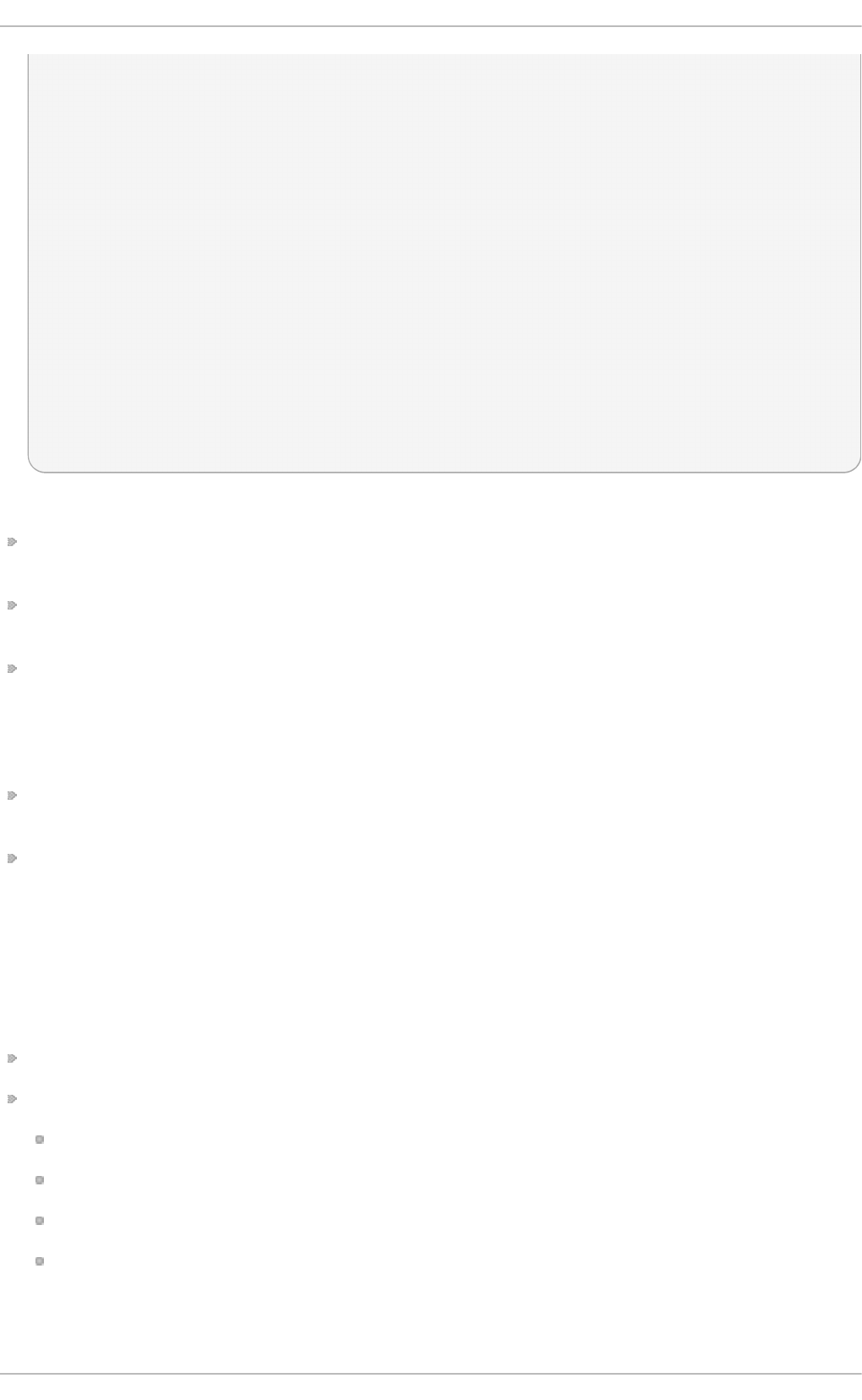Click the second square sub-bullet
Image resolution: width=862 pixels, height=1400 pixels.
click(40, 1180)
